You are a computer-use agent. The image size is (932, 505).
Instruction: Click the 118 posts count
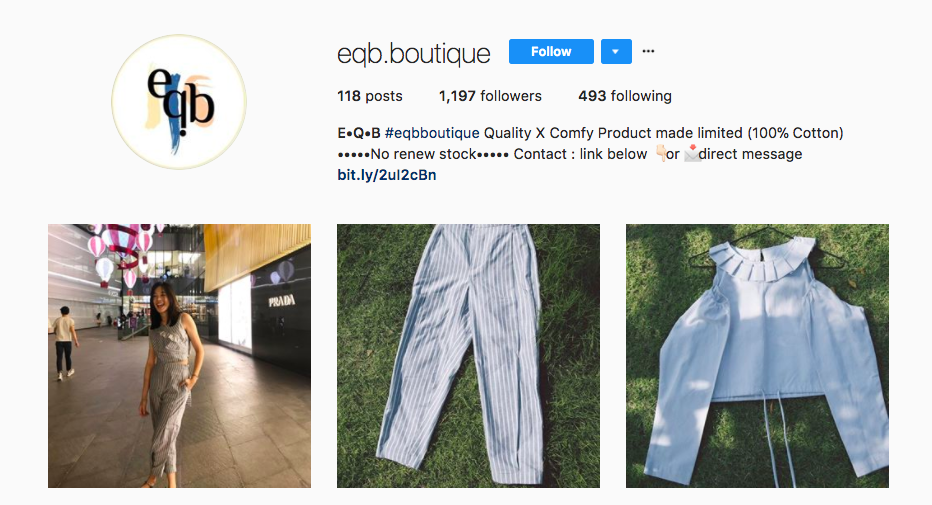(x=370, y=96)
